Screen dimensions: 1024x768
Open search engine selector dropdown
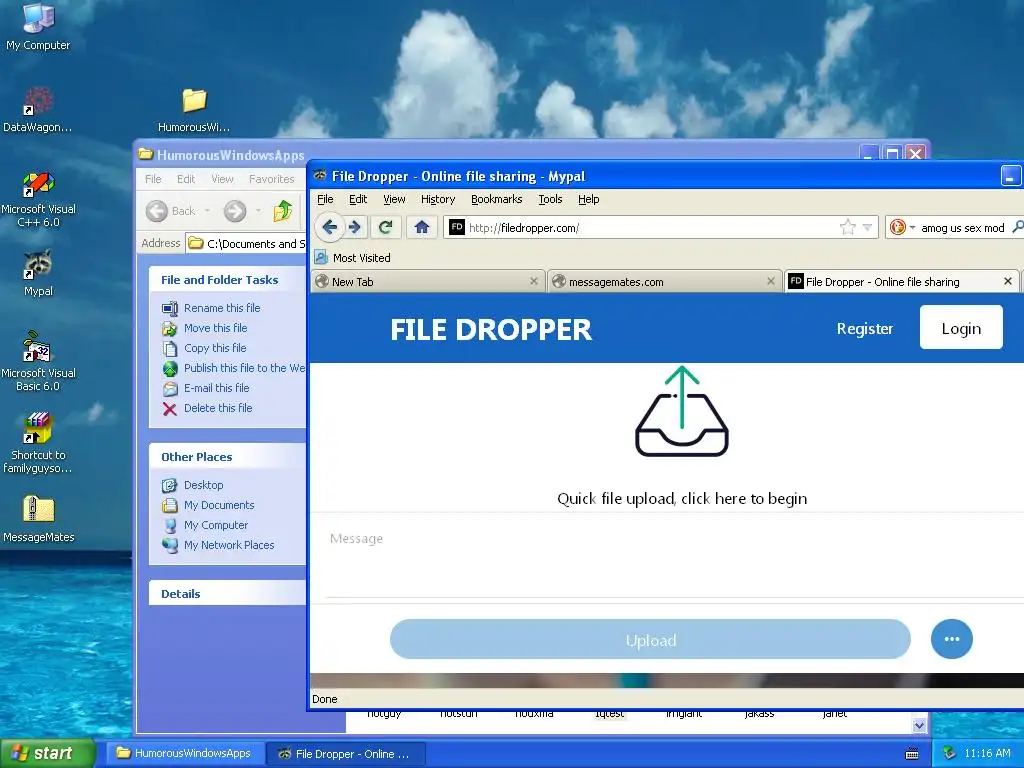912,228
